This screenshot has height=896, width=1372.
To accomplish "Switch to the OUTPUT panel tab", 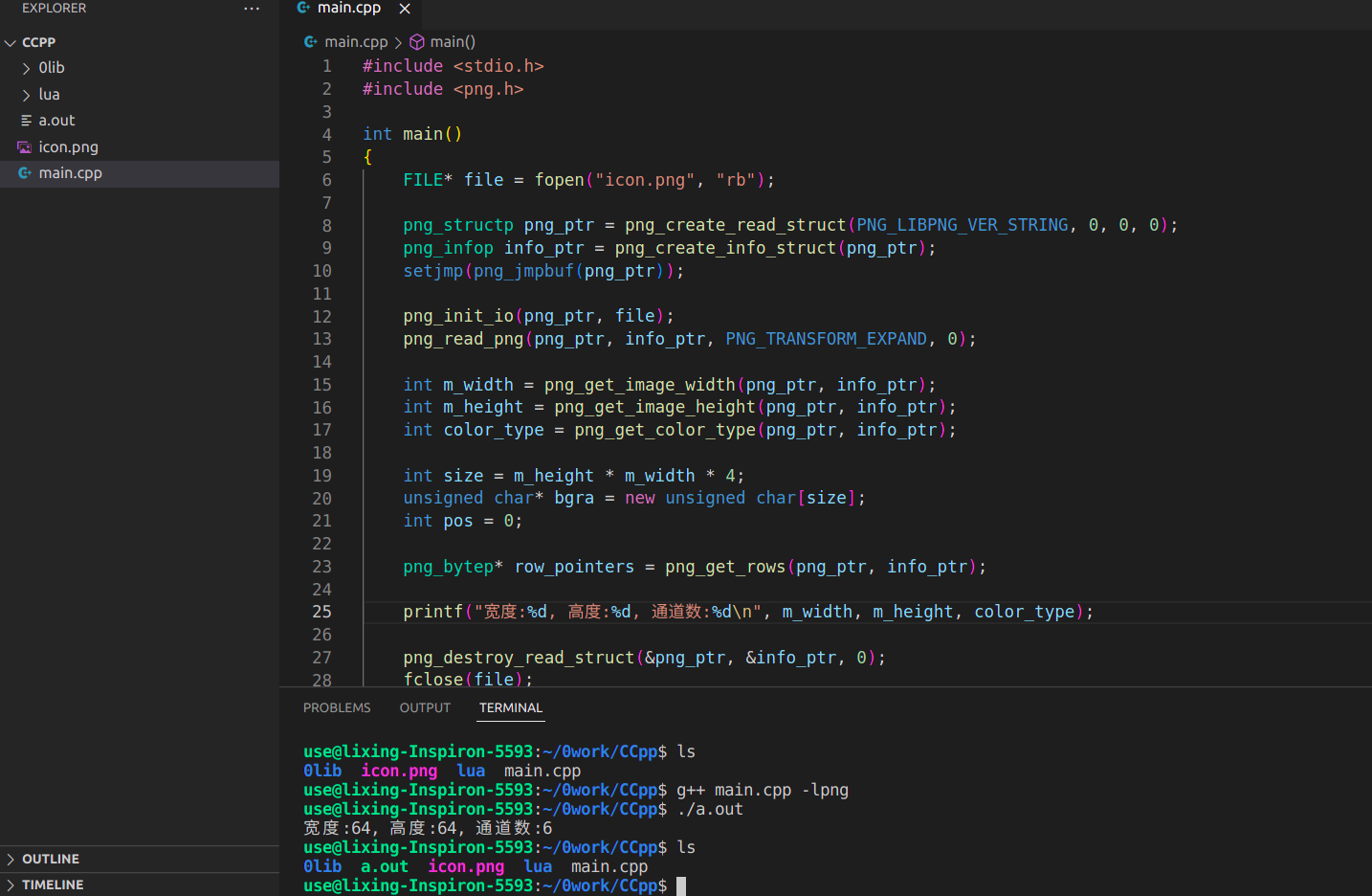I will (425, 708).
